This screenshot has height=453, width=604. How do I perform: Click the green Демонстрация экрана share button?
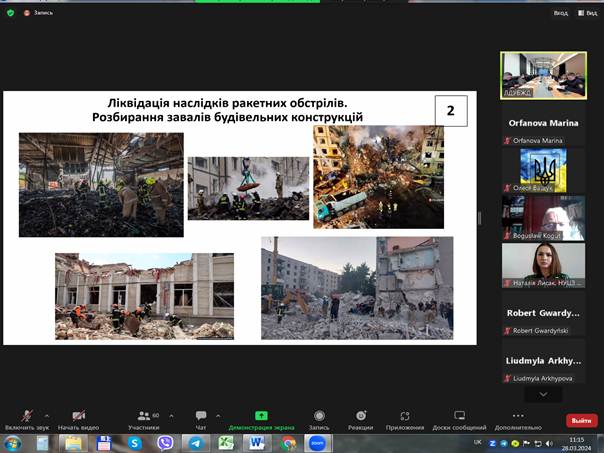point(261,416)
